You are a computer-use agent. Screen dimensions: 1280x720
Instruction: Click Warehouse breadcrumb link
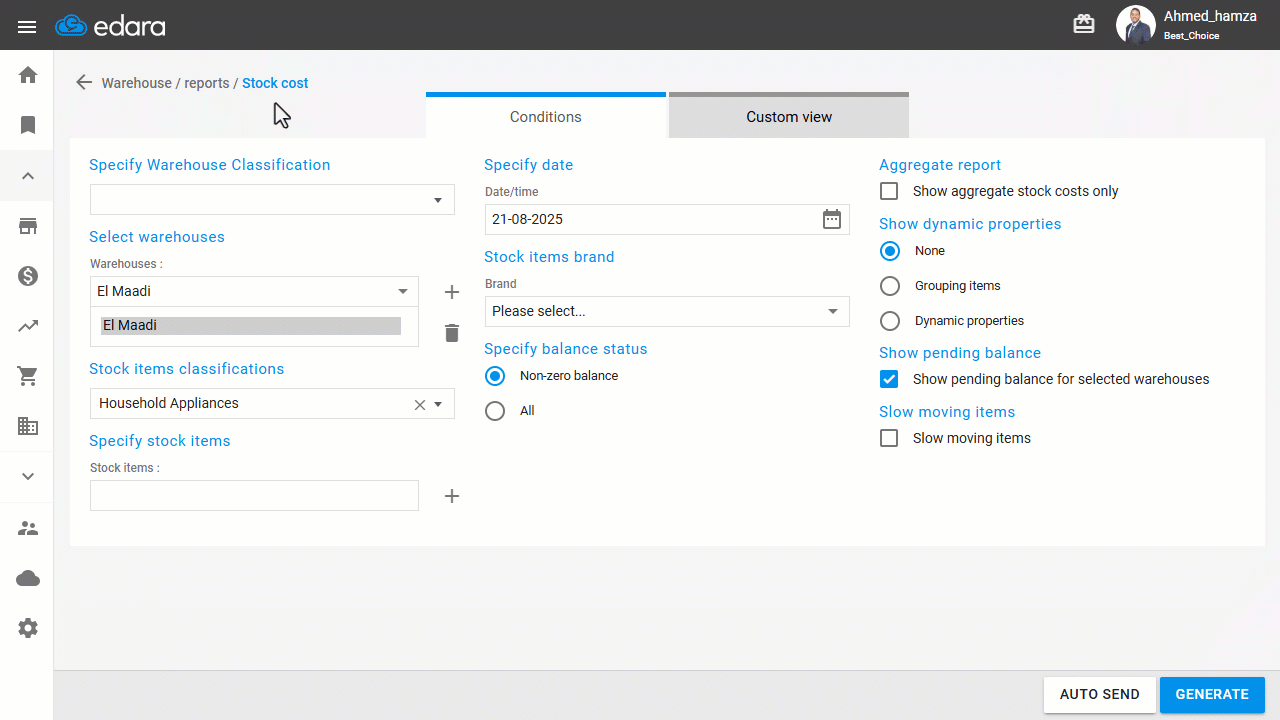pos(136,83)
